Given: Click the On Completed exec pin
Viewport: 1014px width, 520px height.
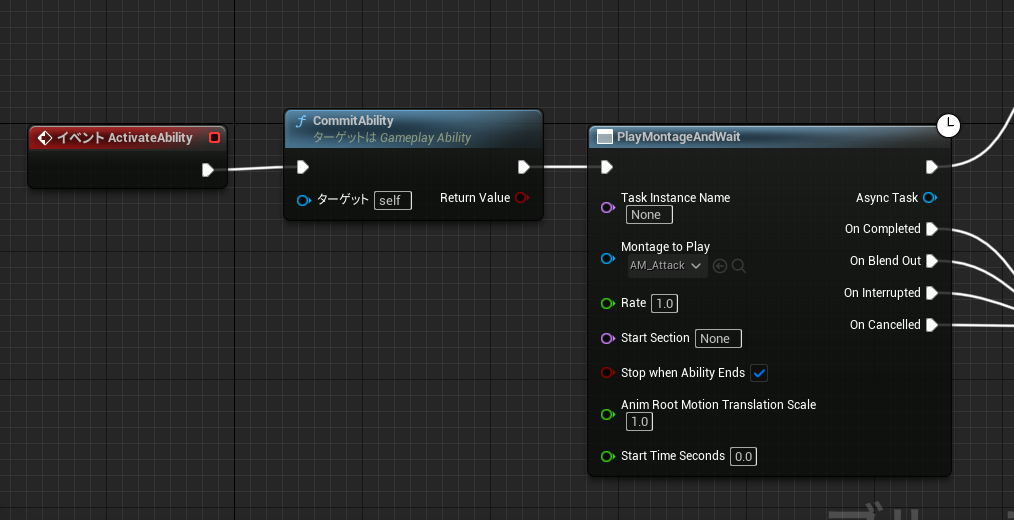Looking at the screenshot, I should [931, 229].
